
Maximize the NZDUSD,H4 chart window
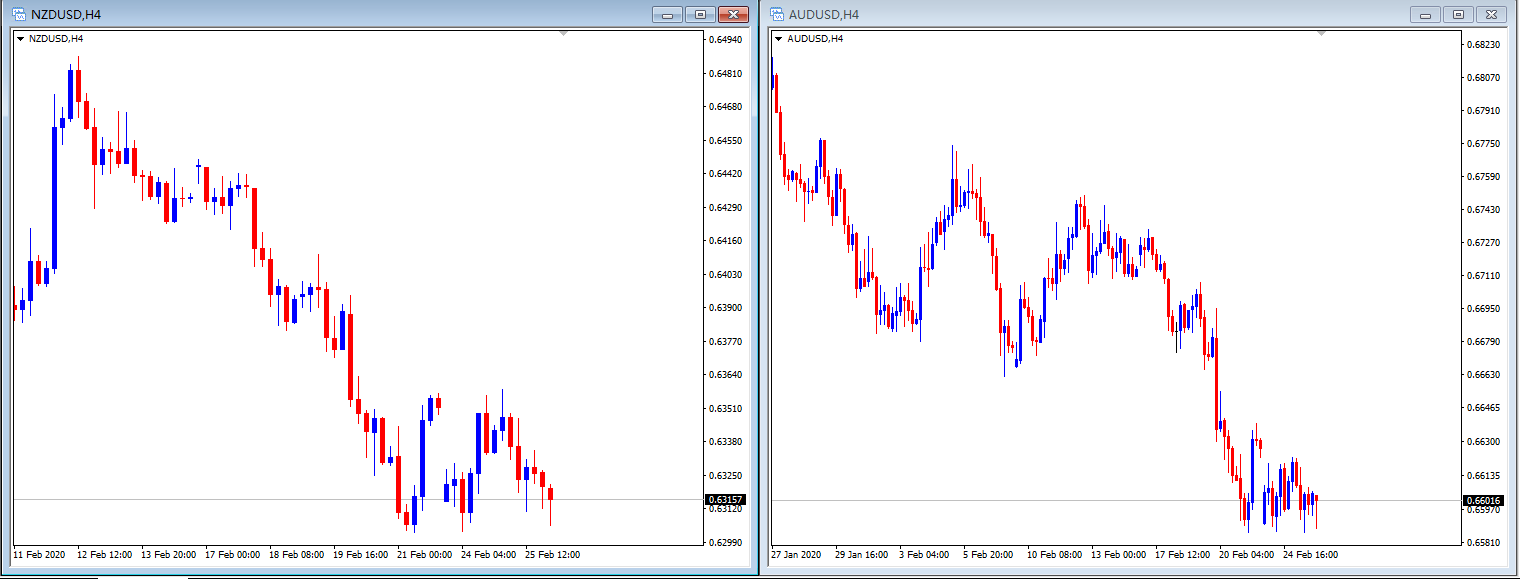700,14
